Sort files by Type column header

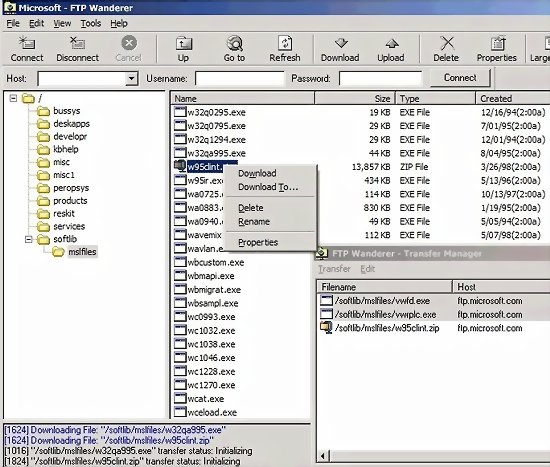pos(436,99)
